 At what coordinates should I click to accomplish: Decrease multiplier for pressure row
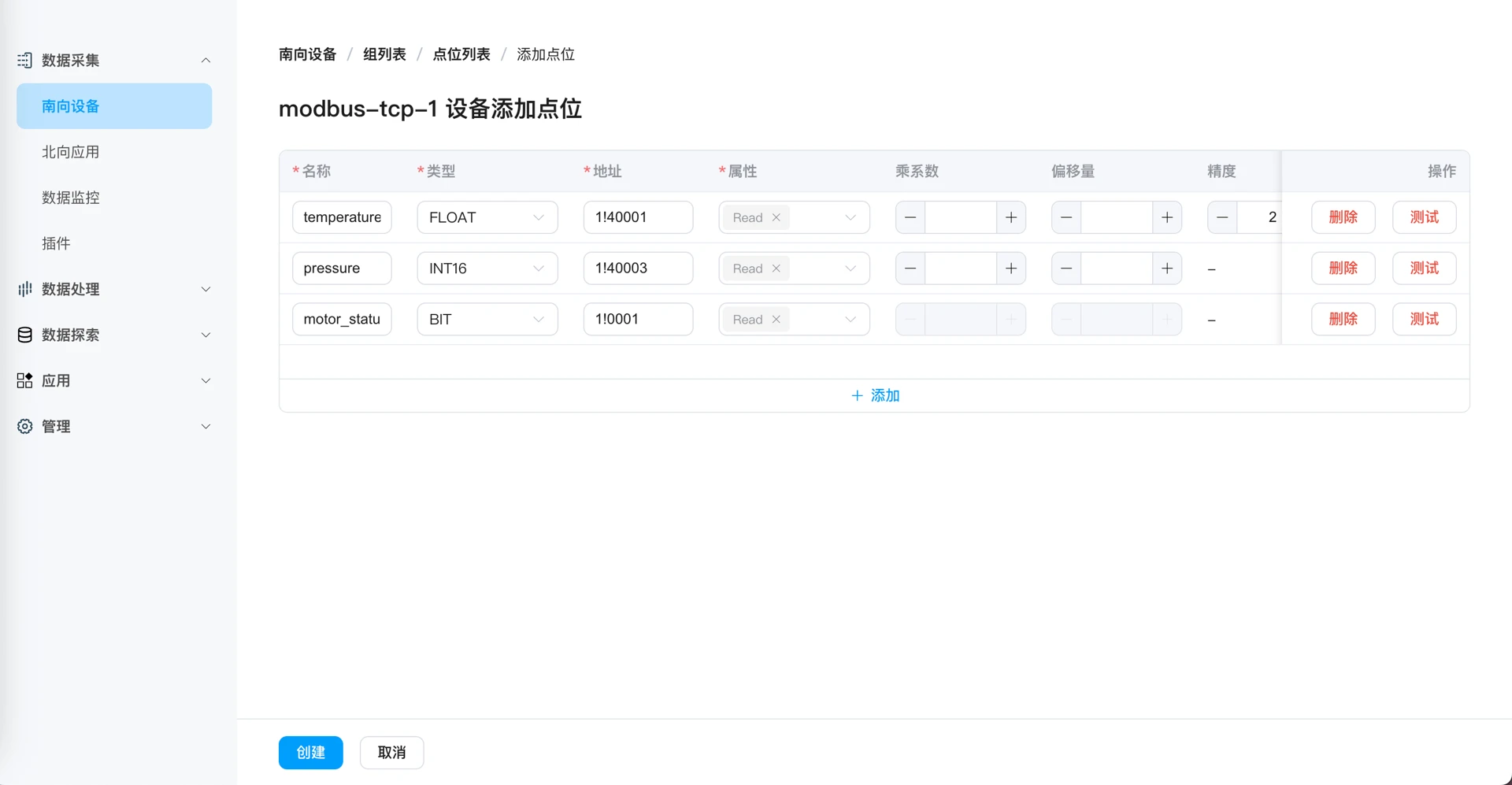tap(910, 268)
